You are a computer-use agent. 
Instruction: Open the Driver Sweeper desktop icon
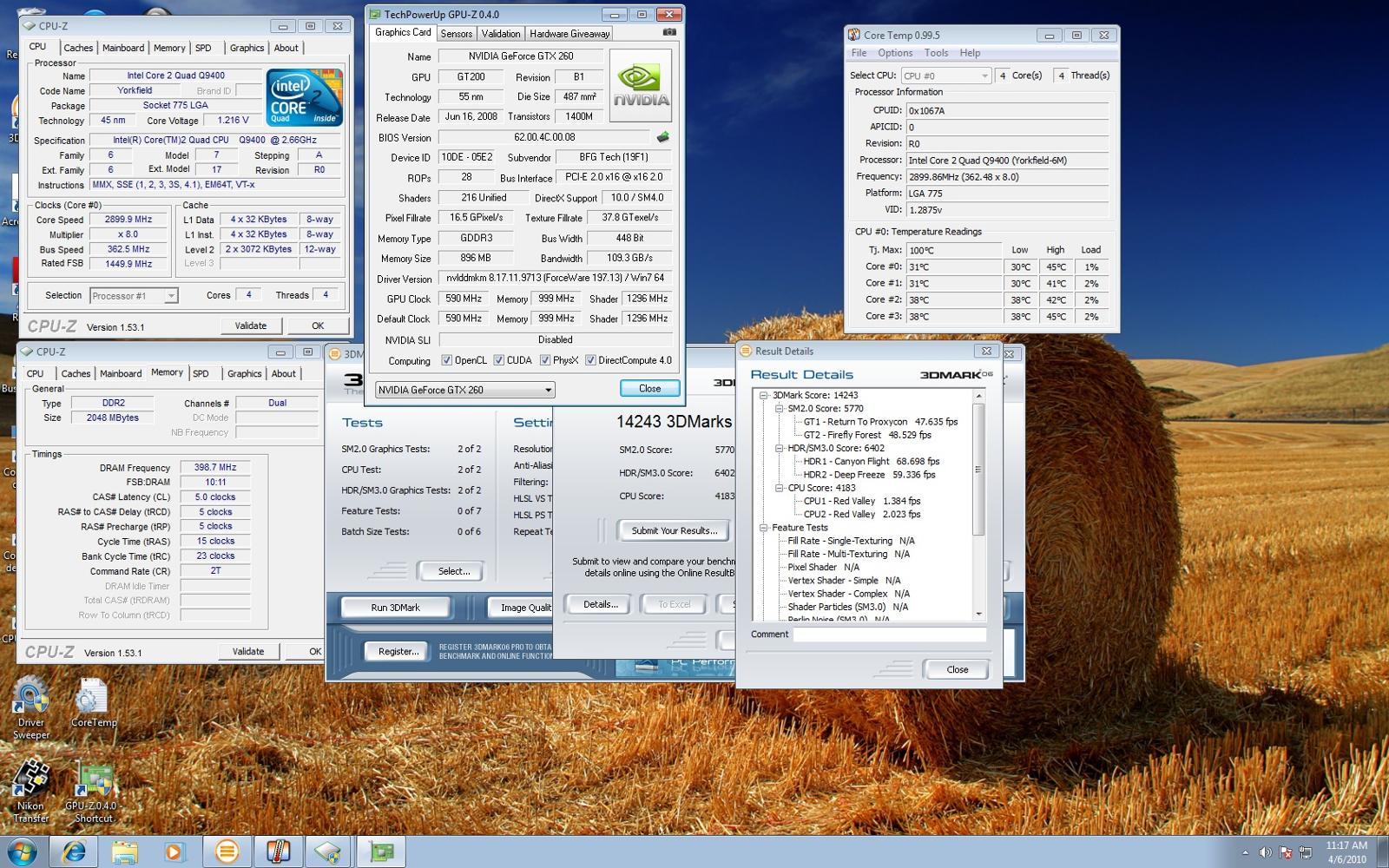(x=31, y=708)
